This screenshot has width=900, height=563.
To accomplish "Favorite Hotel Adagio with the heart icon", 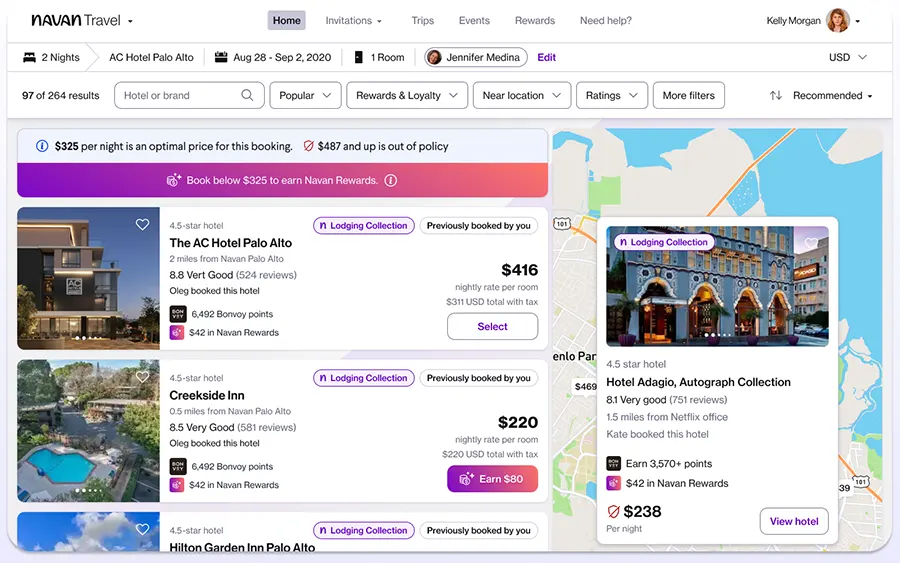I will [811, 243].
